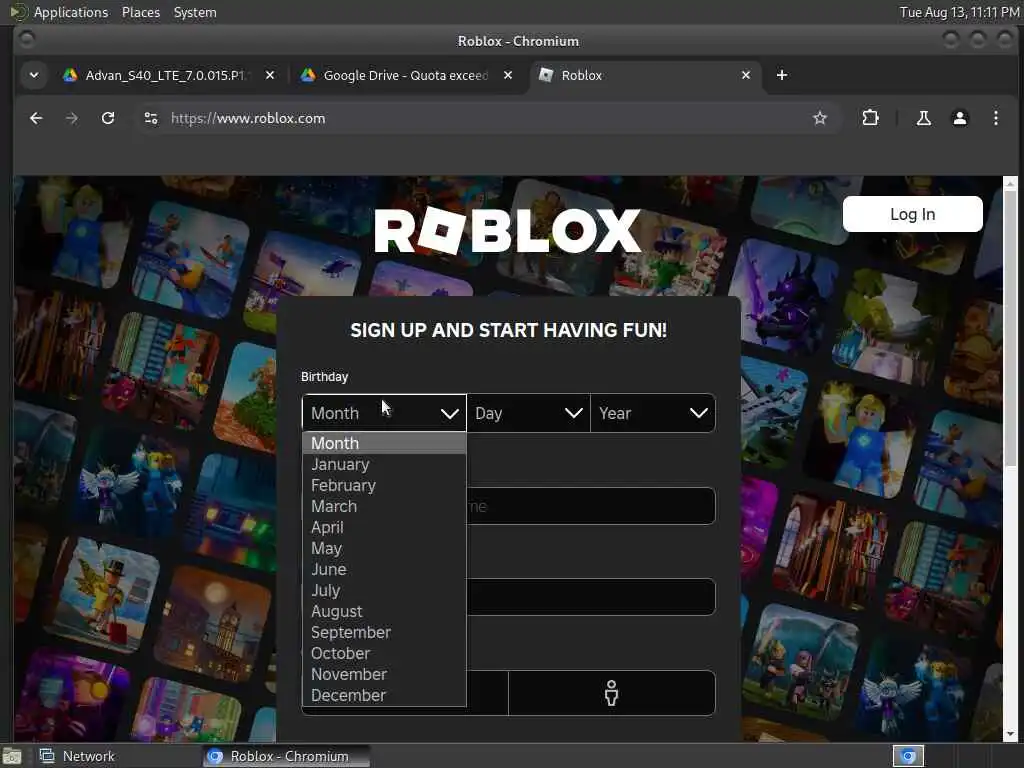The image size is (1024, 768).
Task: Collapse the Month dropdown
Action: [384, 413]
